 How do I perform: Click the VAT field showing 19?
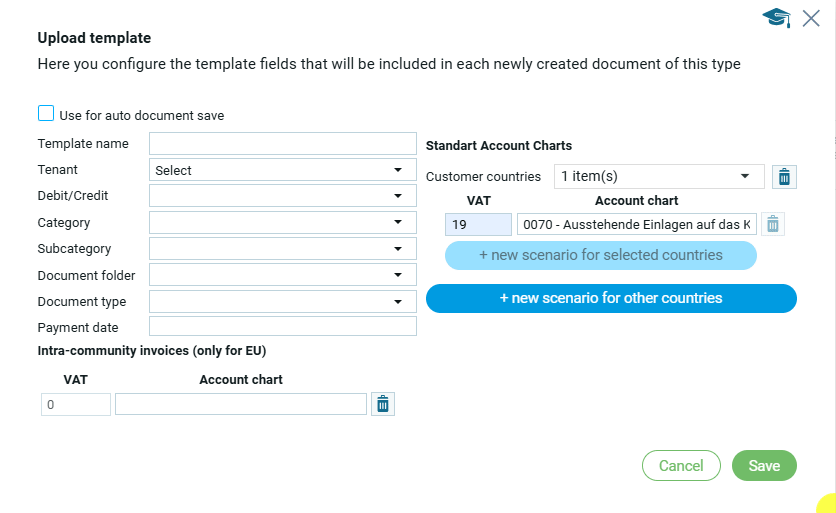pos(478,224)
